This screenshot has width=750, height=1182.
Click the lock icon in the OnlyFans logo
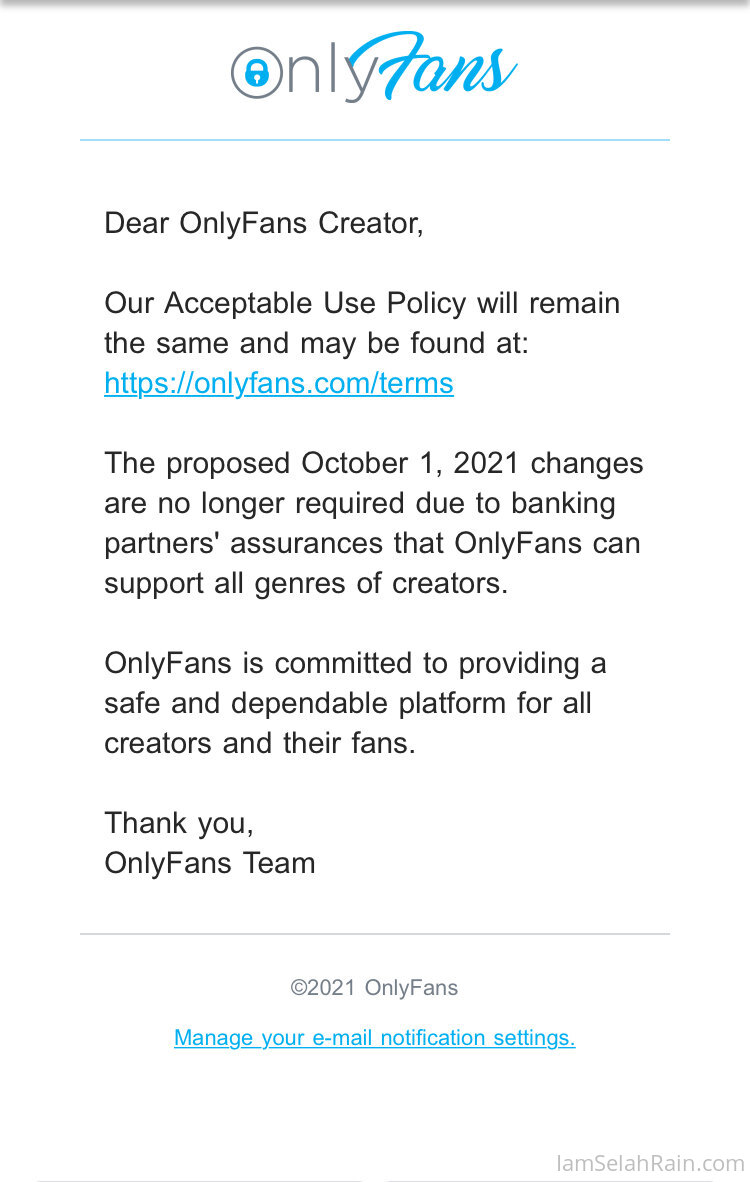coord(257,73)
